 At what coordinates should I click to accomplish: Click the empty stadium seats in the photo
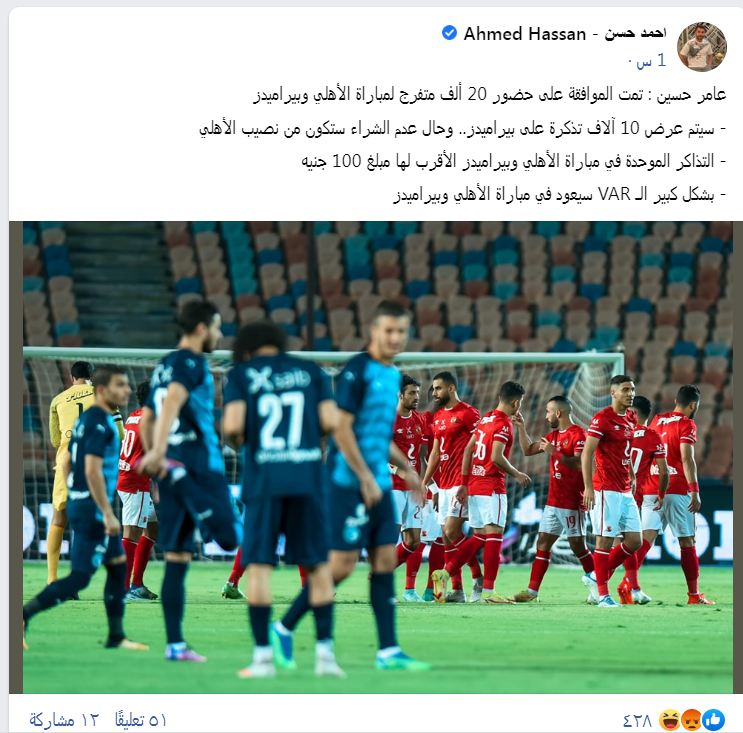(x=474, y=284)
